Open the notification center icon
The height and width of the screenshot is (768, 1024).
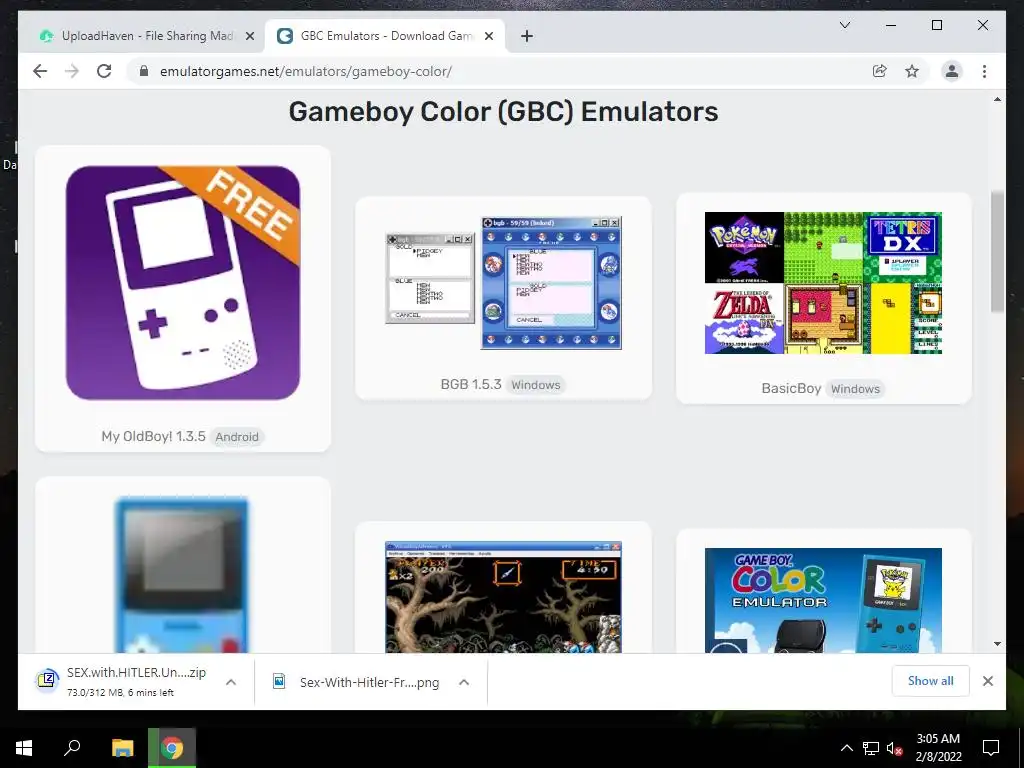tap(991, 748)
